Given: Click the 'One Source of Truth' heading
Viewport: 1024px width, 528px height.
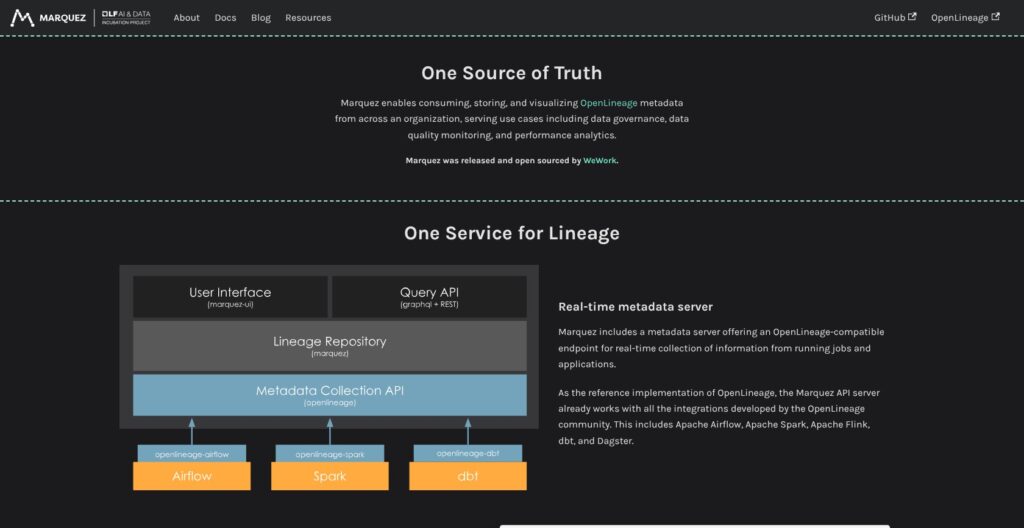Looking at the screenshot, I should (x=511, y=73).
